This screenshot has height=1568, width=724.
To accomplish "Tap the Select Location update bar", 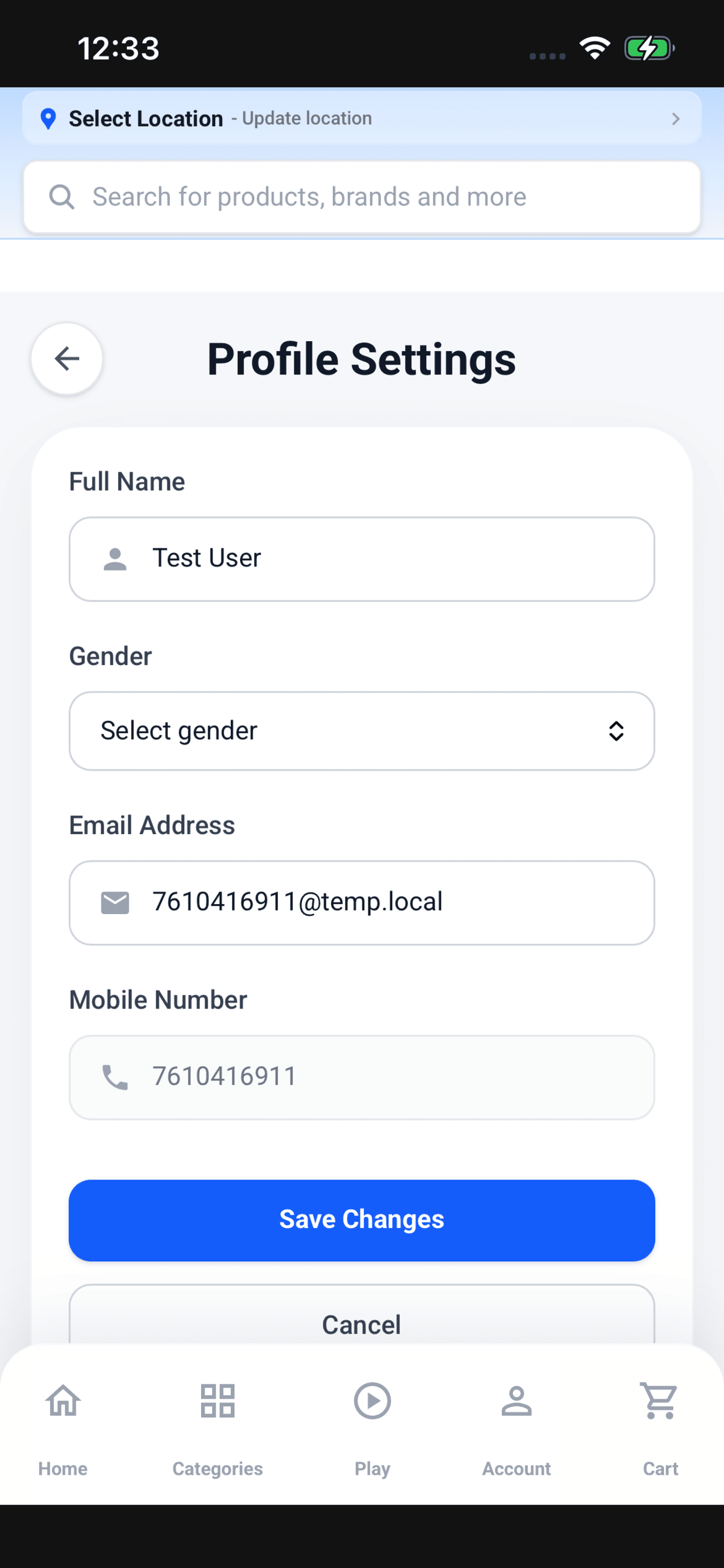I will [362, 118].
